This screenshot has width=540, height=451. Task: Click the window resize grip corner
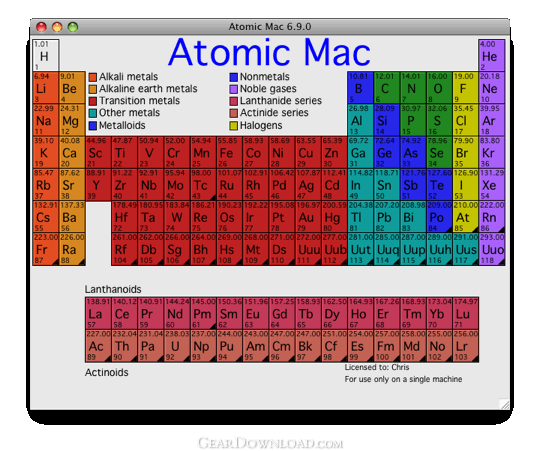(x=505, y=404)
